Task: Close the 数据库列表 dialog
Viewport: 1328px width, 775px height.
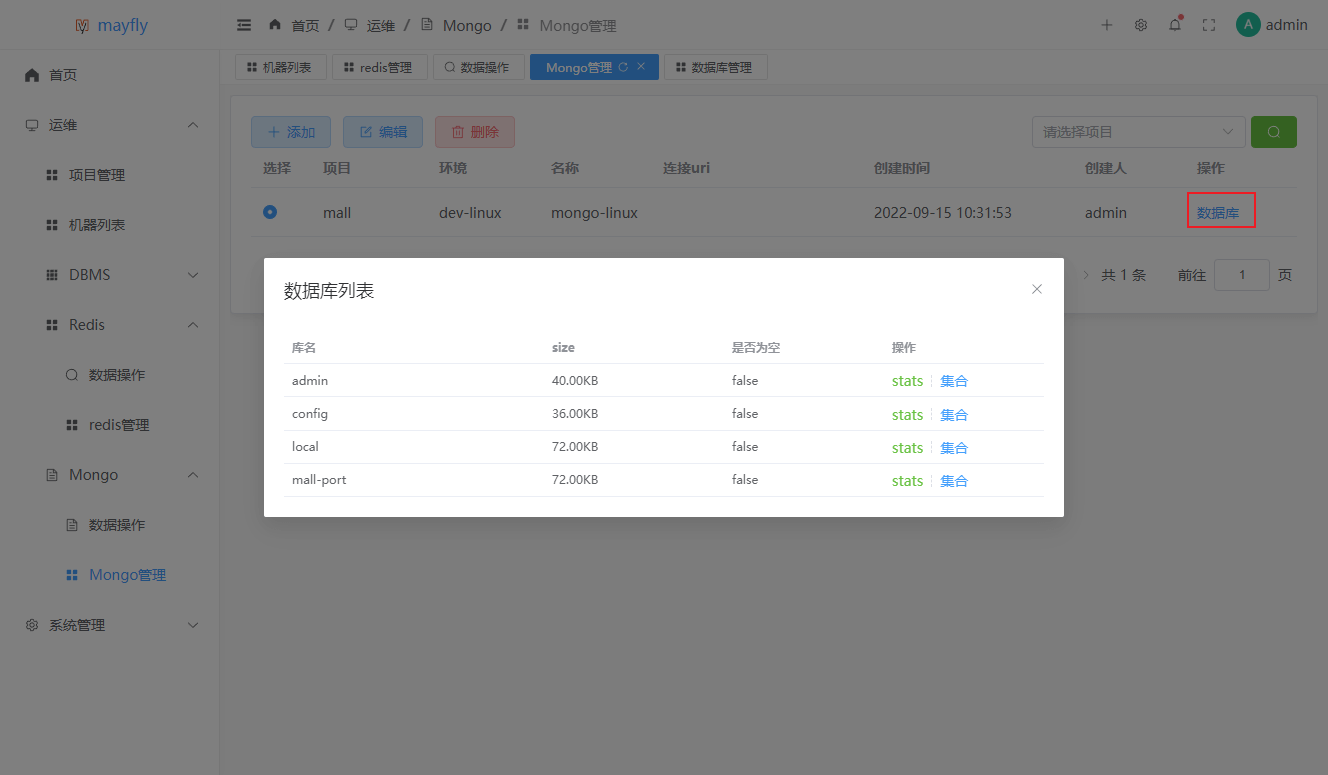Action: tap(1037, 289)
